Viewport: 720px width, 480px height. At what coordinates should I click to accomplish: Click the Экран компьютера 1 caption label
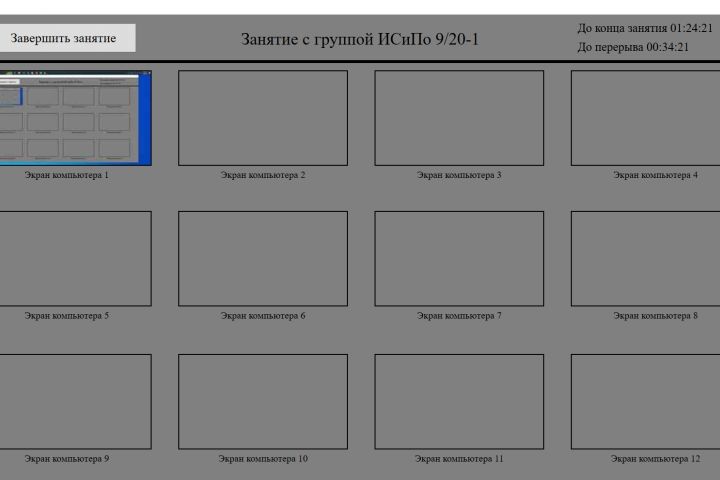click(x=67, y=175)
